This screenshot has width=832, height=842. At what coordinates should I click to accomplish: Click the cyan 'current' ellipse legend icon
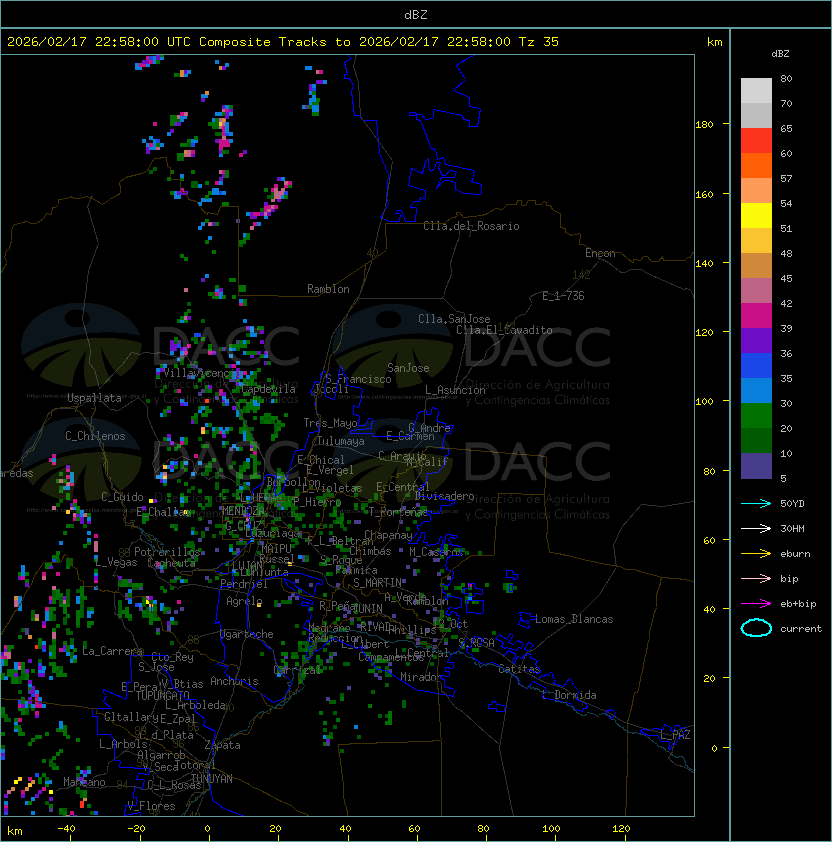coord(756,628)
